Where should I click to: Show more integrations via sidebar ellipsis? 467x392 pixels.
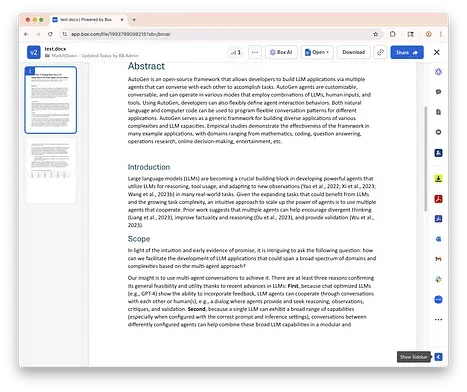pos(438,319)
